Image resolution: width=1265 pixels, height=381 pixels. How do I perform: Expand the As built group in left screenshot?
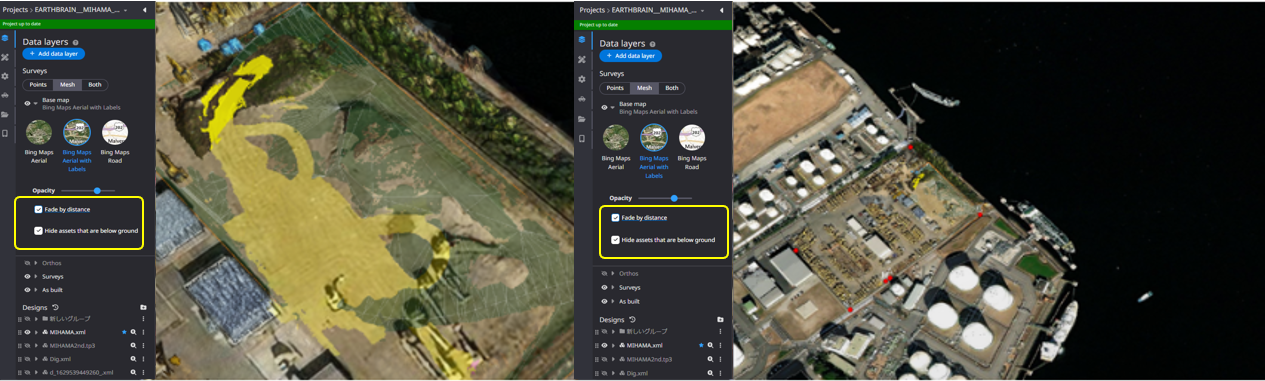tap(36, 290)
